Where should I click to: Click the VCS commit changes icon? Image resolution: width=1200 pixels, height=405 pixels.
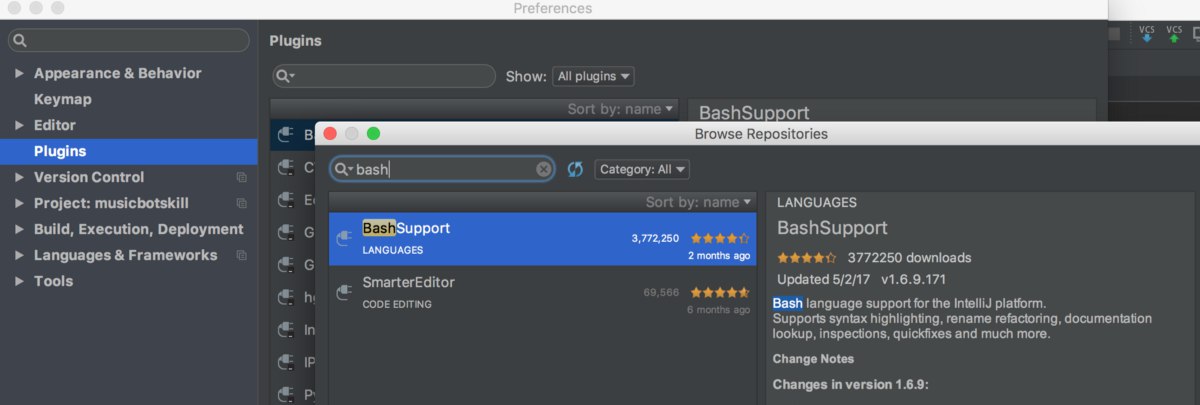click(x=1174, y=34)
